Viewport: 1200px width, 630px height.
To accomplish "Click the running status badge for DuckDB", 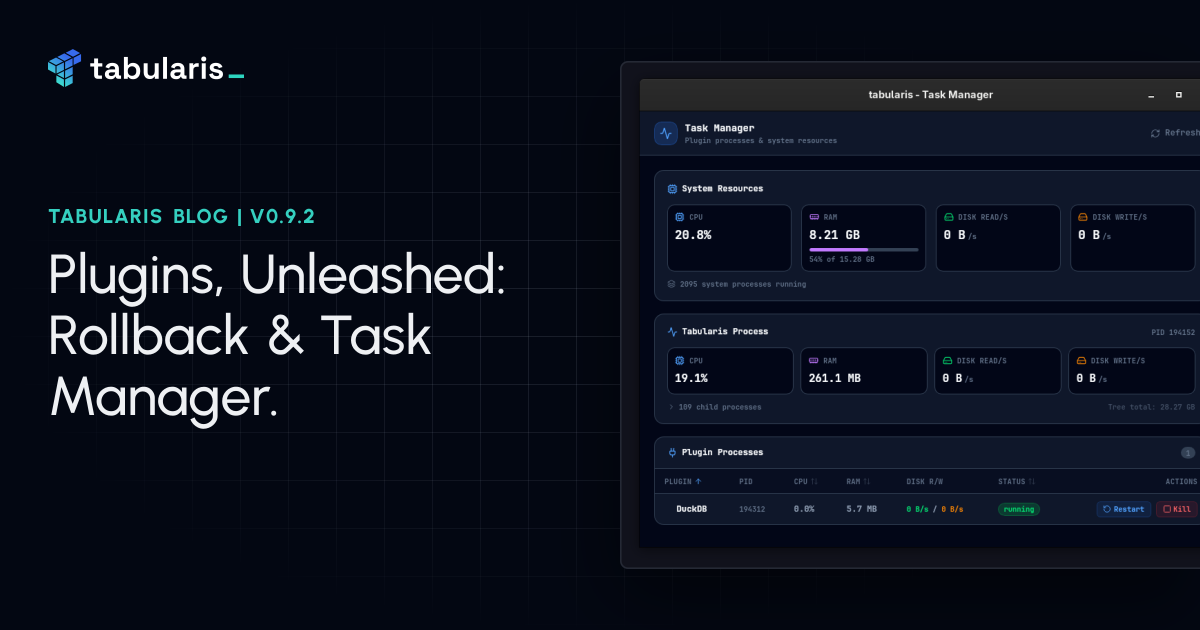I will [x=1018, y=509].
